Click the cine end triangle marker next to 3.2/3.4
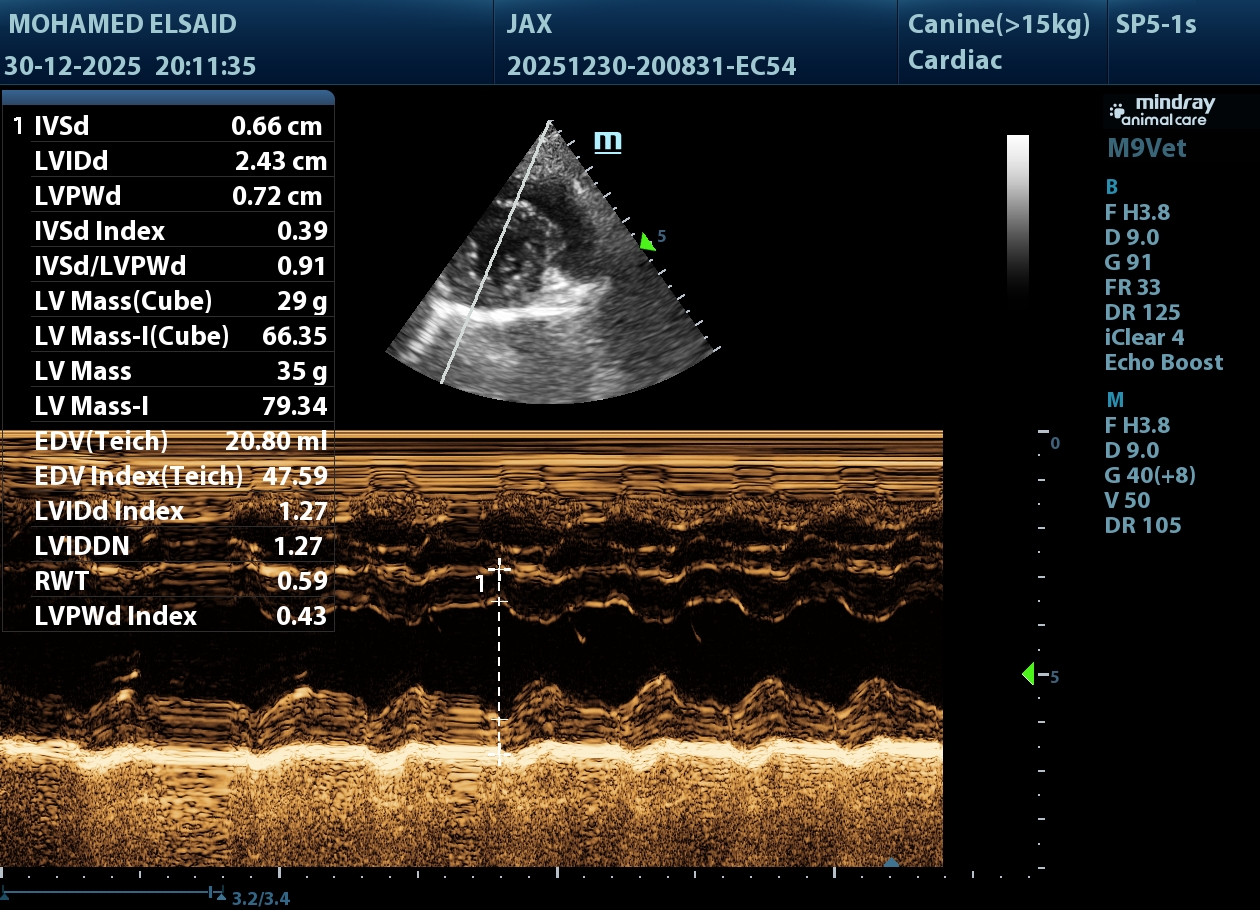This screenshot has height=910, width=1260. tap(219, 896)
